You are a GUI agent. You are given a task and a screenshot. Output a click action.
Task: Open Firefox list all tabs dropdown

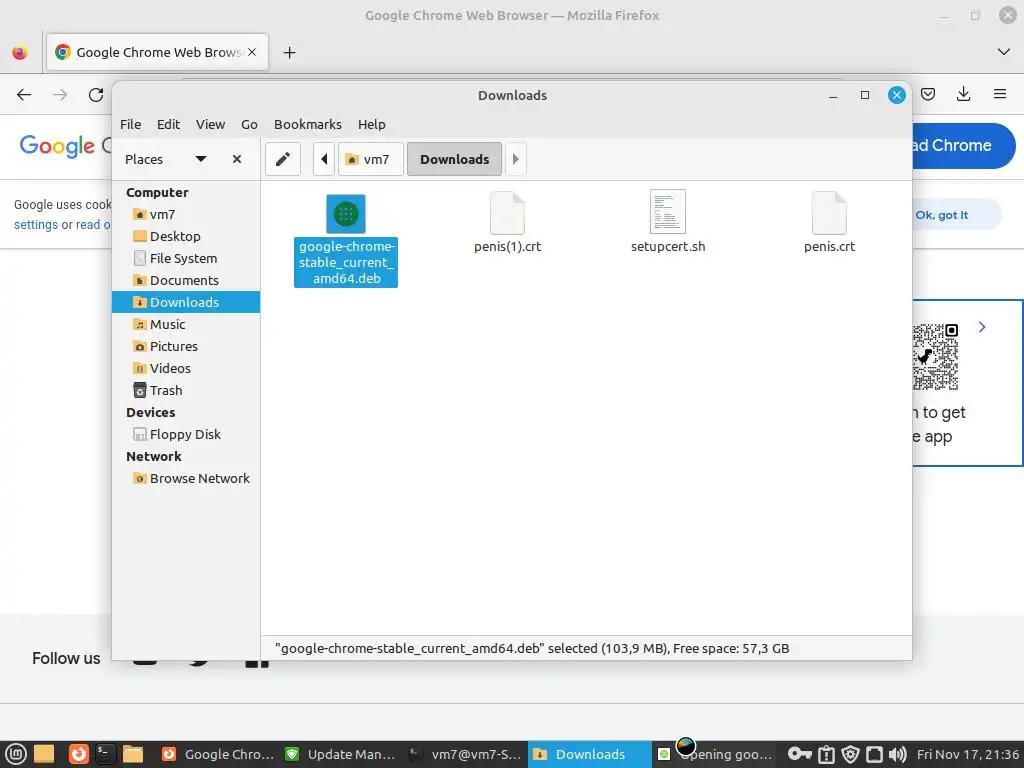point(1004,52)
